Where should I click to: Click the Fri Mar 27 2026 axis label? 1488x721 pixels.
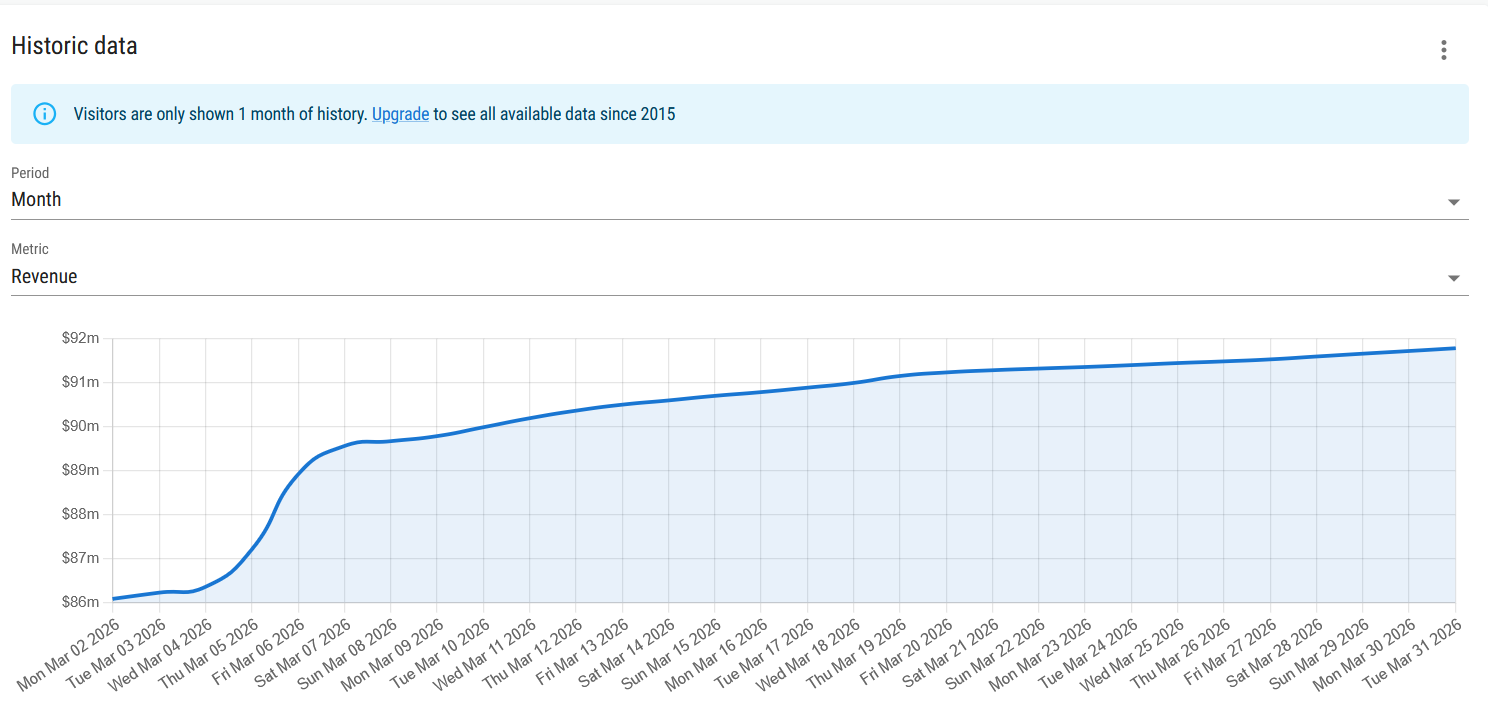coord(1229,653)
